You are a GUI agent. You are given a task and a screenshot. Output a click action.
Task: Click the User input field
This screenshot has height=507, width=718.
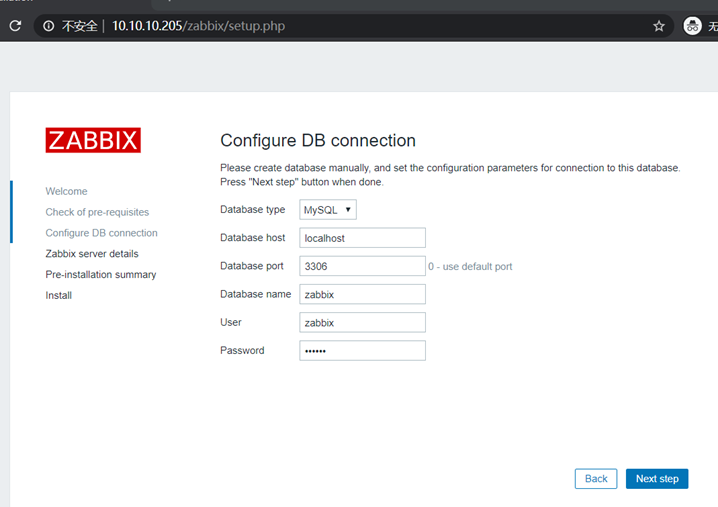(362, 322)
